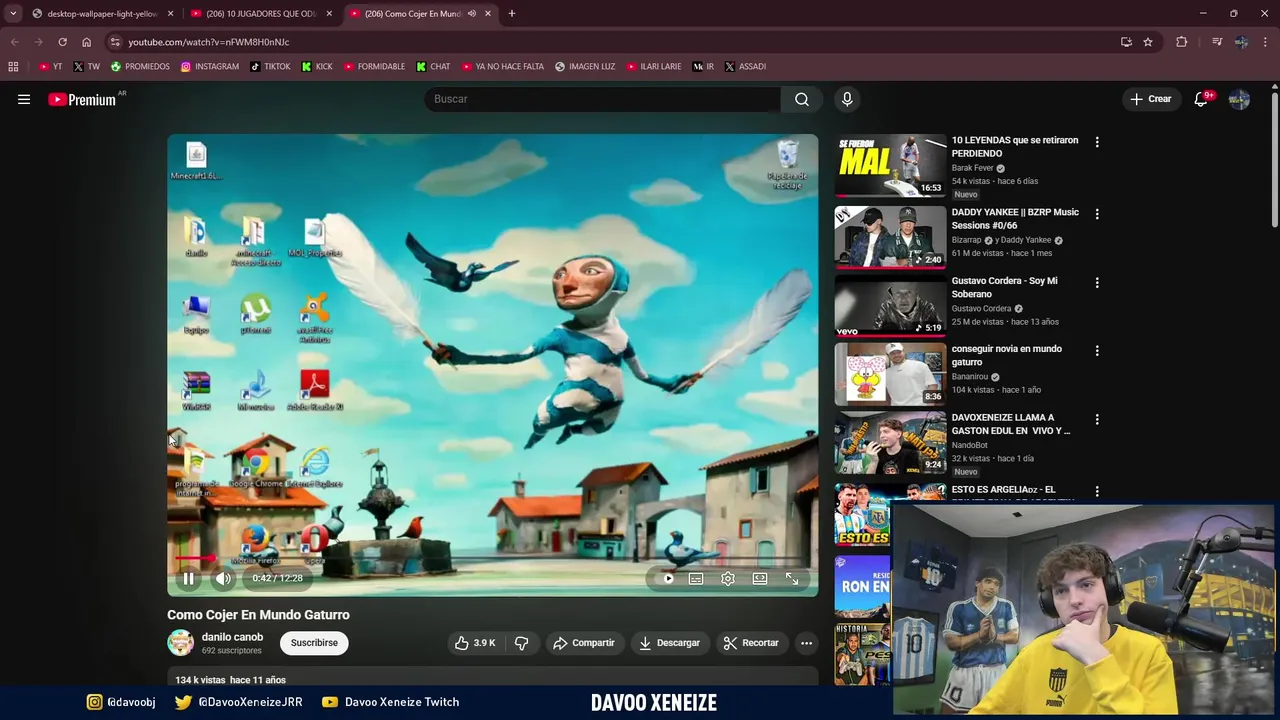
Task: Open player settings gear
Action: (x=728, y=578)
